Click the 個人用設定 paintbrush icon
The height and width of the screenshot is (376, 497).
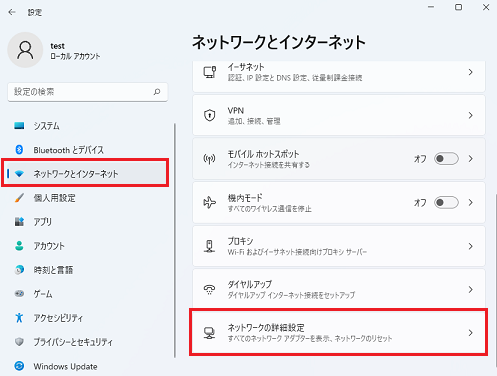pos(19,198)
